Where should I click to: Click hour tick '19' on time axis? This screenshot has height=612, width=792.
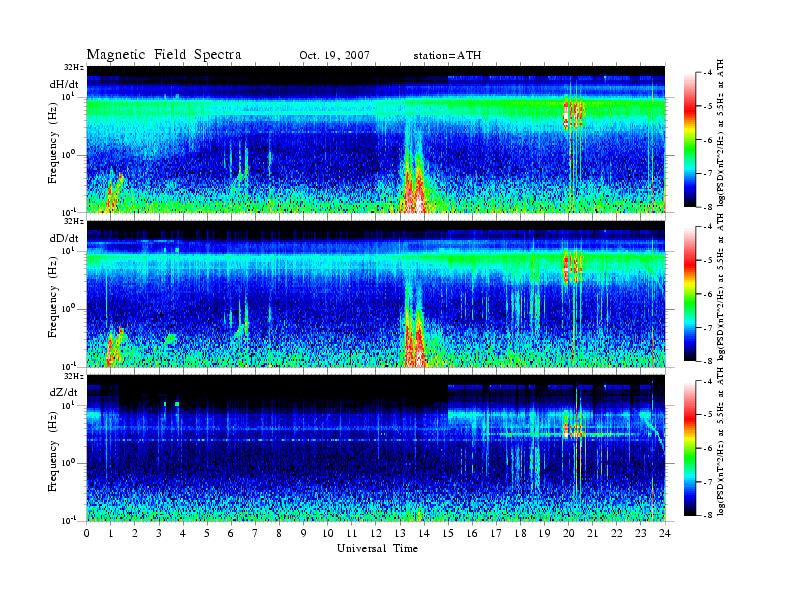544,533
